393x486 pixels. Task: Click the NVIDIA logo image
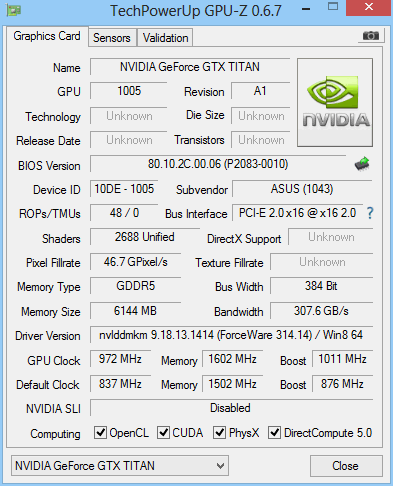tap(335, 102)
